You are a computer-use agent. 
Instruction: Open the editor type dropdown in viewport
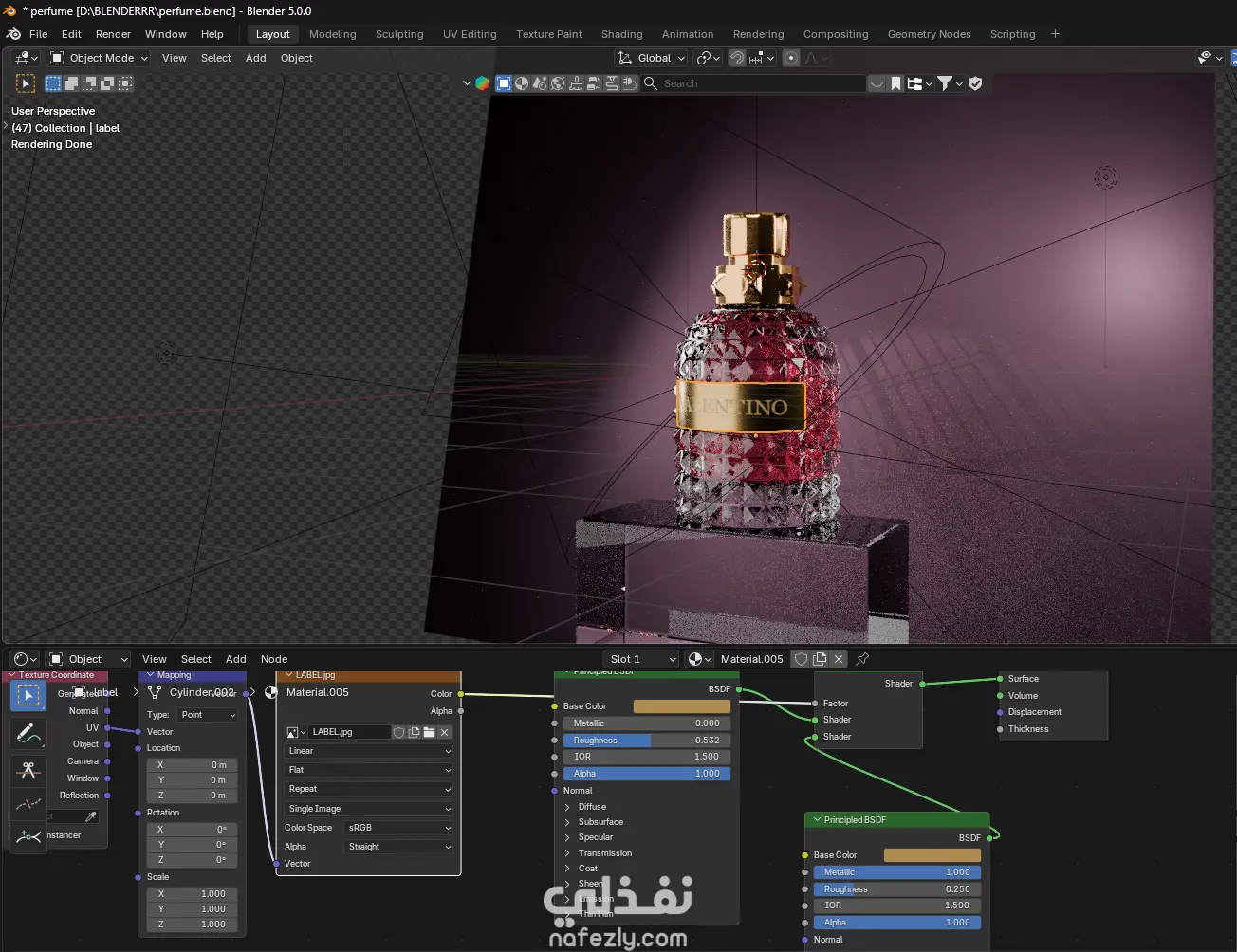pyautogui.click(x=27, y=58)
